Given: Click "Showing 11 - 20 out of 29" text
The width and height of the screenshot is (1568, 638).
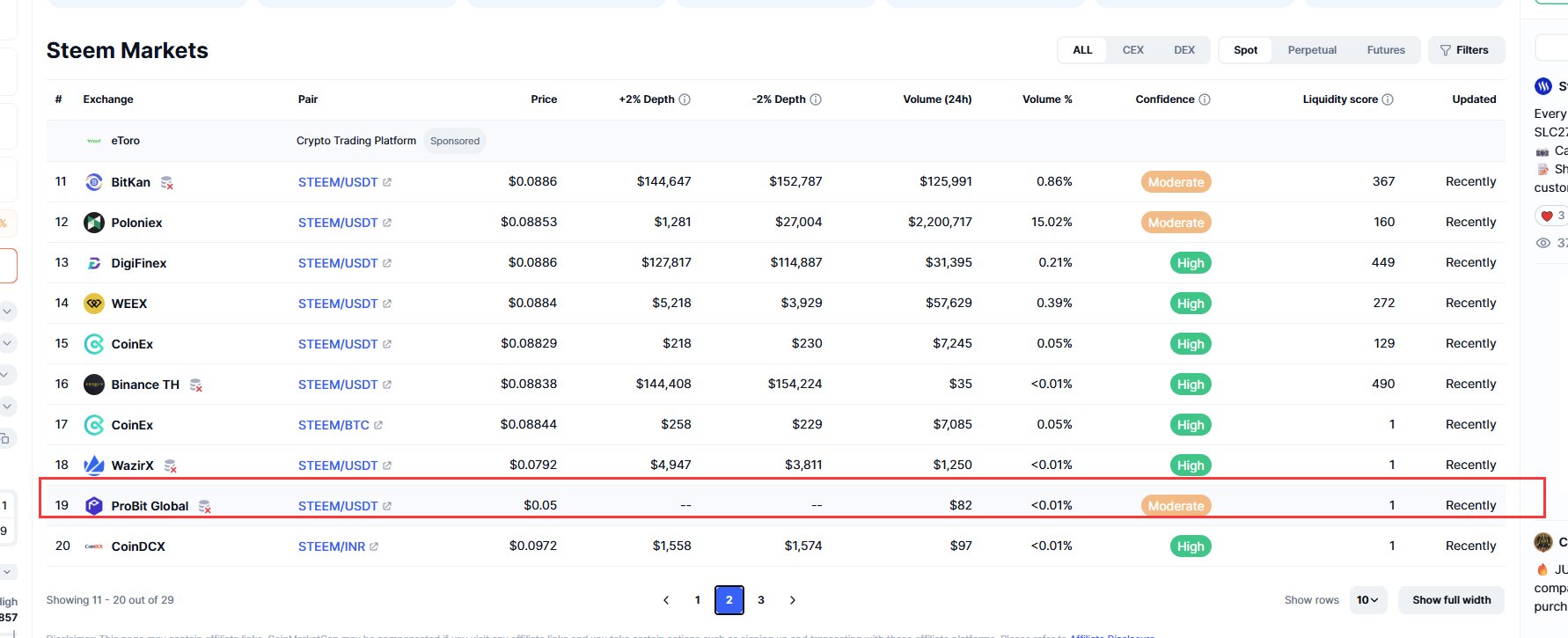Looking at the screenshot, I should coord(110,600).
